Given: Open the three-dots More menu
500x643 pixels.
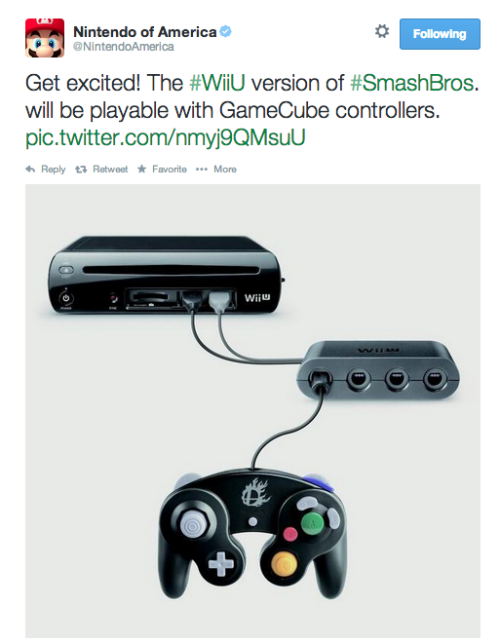Looking at the screenshot, I should tap(201, 169).
